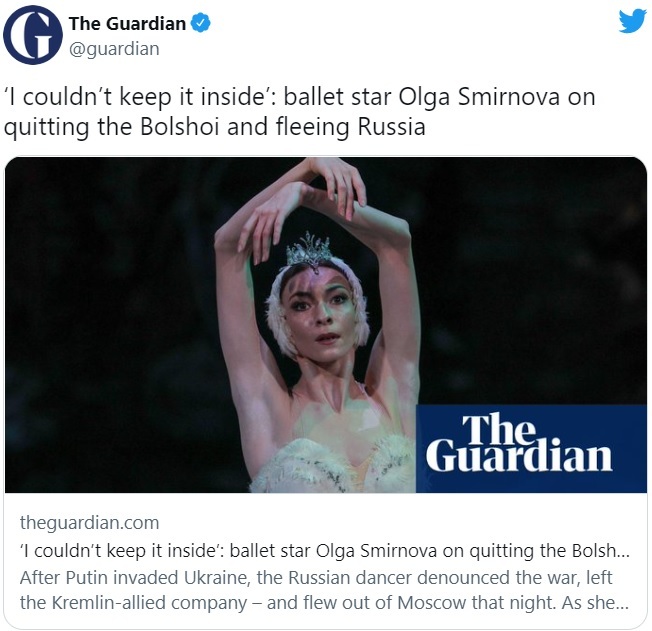The image size is (652, 631).
Task: Click the white Guardian logo on image
Action: (519, 443)
